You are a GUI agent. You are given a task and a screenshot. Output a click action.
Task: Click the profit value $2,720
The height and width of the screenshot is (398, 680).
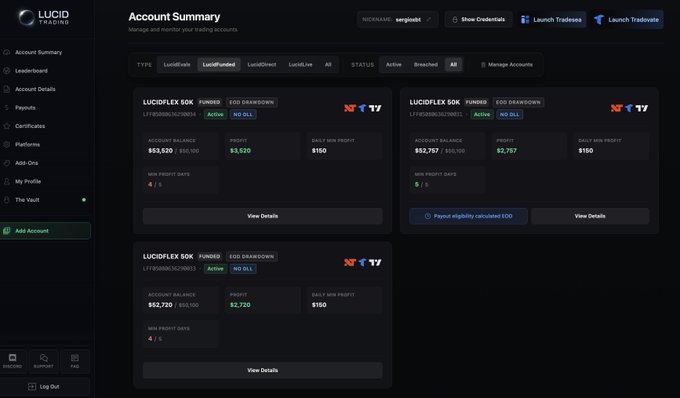[240, 305]
